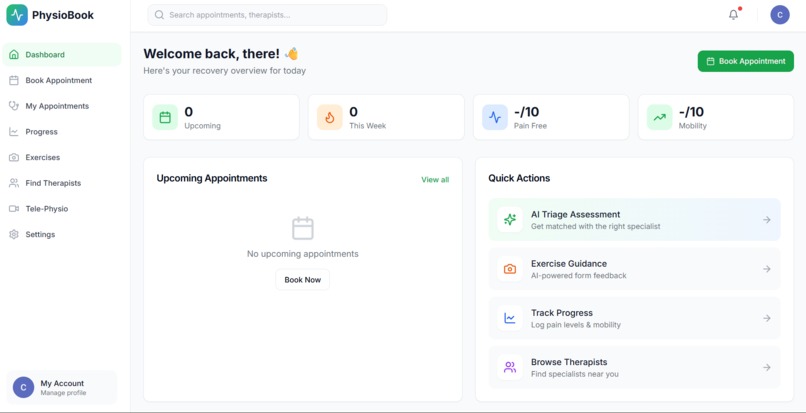
Task: Select Progress in the sidebar
Action: [x=62, y=132]
